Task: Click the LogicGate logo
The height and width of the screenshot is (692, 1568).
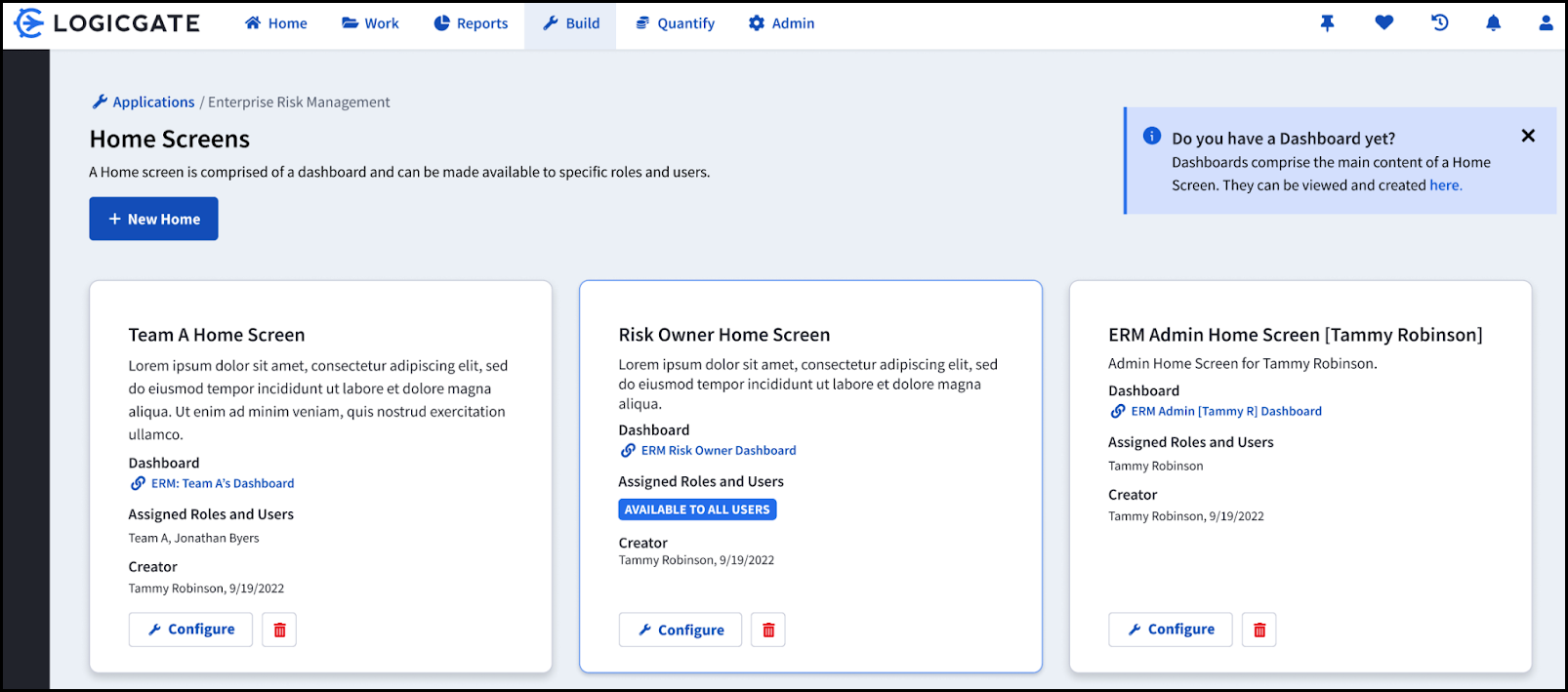Action: tap(106, 23)
